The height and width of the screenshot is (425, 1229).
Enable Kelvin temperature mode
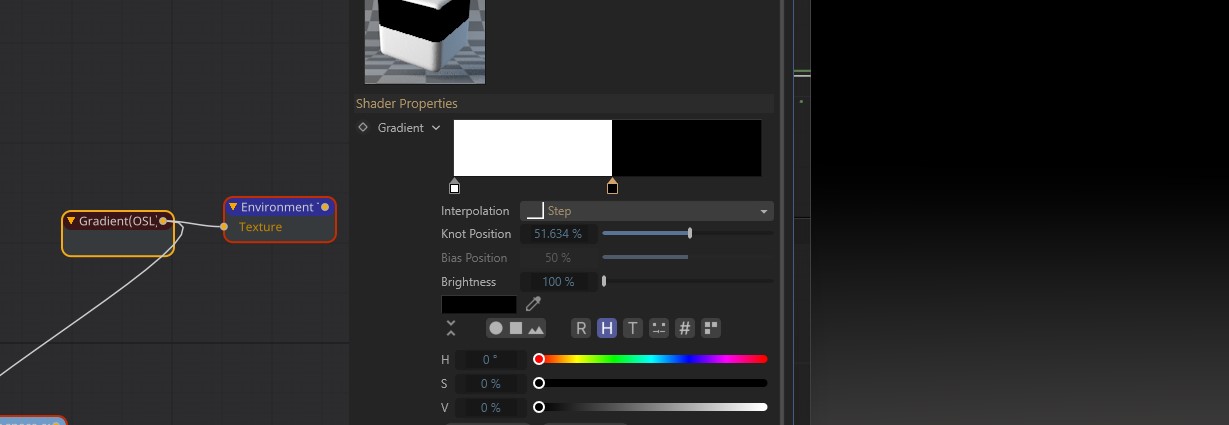click(632, 328)
